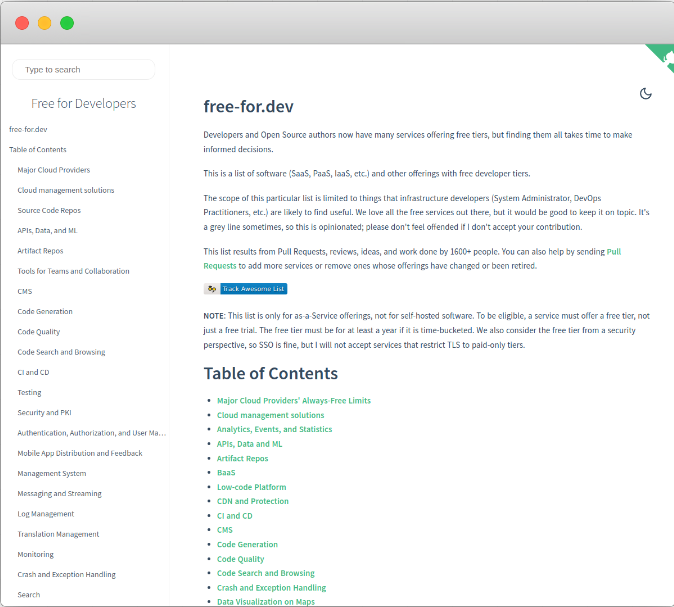
Task: Open Monitoring in the sidebar
Action: pos(36,554)
